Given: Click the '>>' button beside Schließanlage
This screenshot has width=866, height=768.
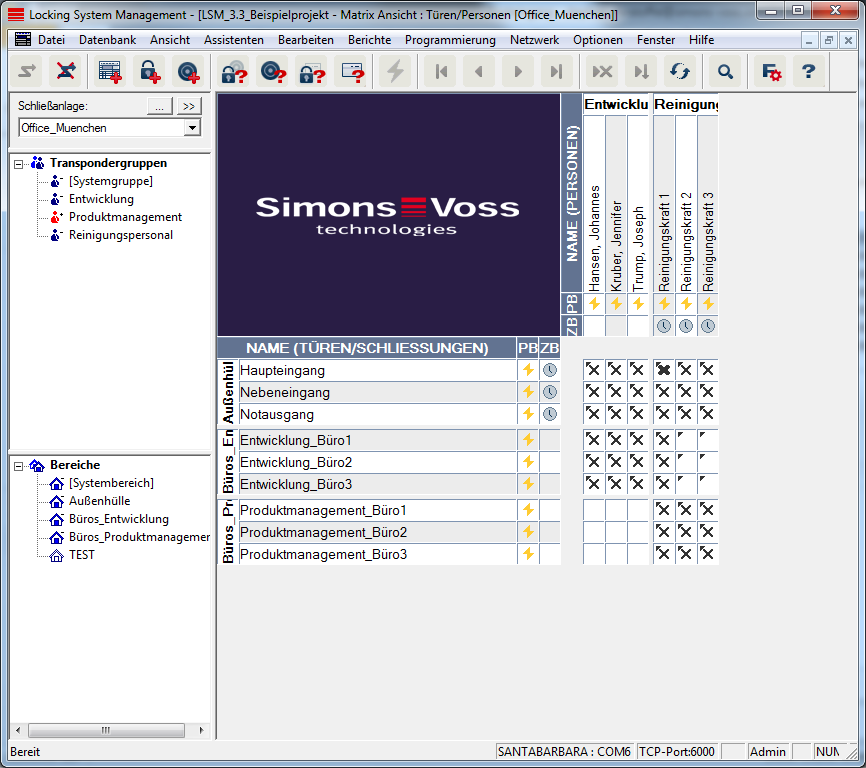Looking at the screenshot, I should coord(189,106).
